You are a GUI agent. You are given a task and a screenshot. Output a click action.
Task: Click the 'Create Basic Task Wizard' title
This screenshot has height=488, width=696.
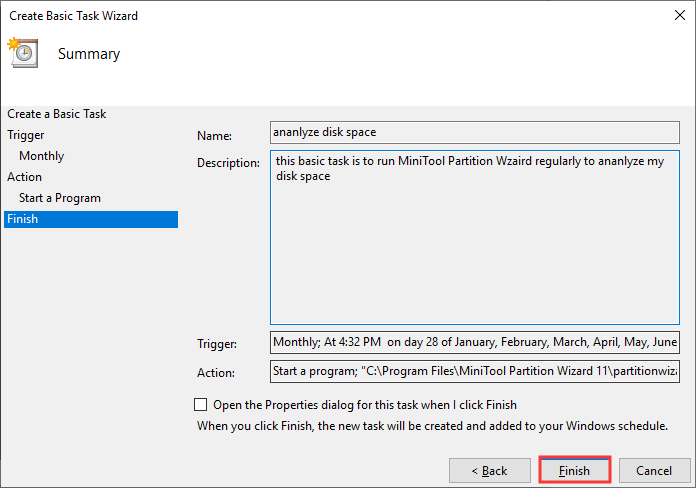coord(74,16)
